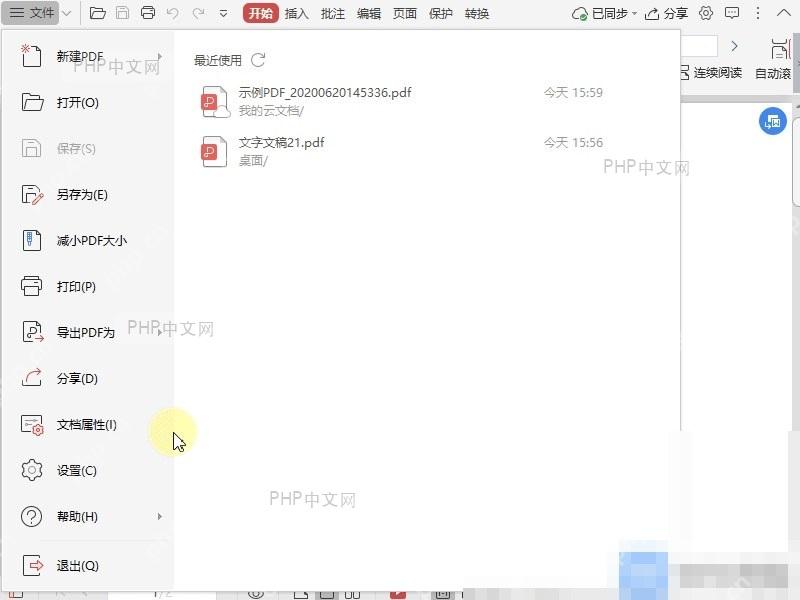
Task: Switch to the 保护 tab
Action: (x=441, y=14)
